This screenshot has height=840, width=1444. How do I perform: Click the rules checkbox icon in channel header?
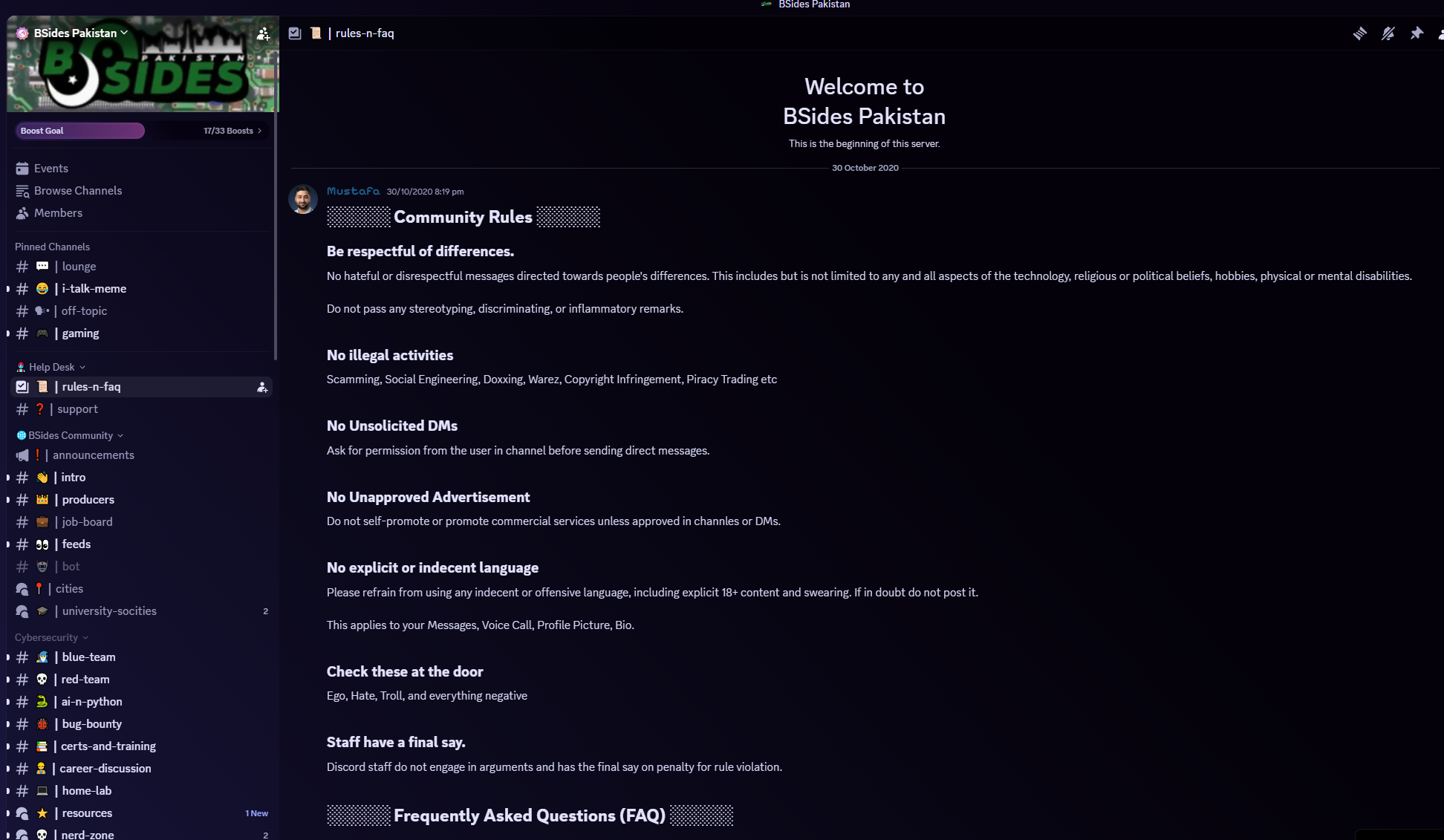295,33
